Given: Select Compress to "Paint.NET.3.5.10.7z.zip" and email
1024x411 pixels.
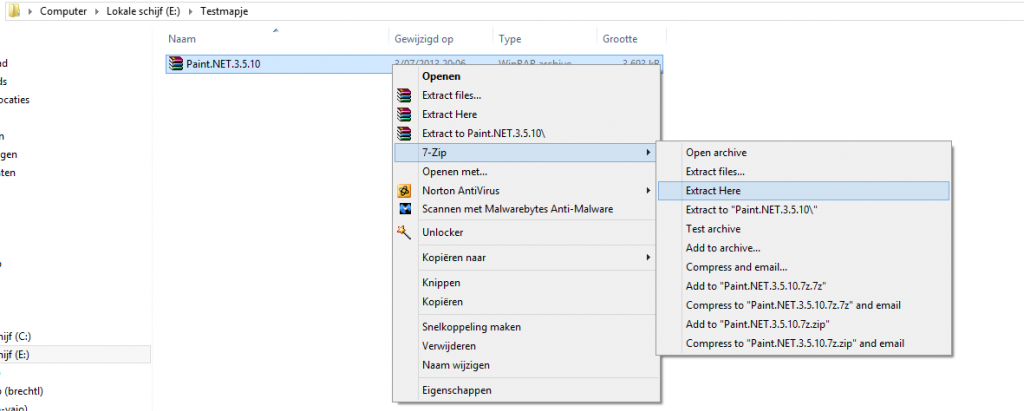Looking at the screenshot, I should [x=803, y=343].
